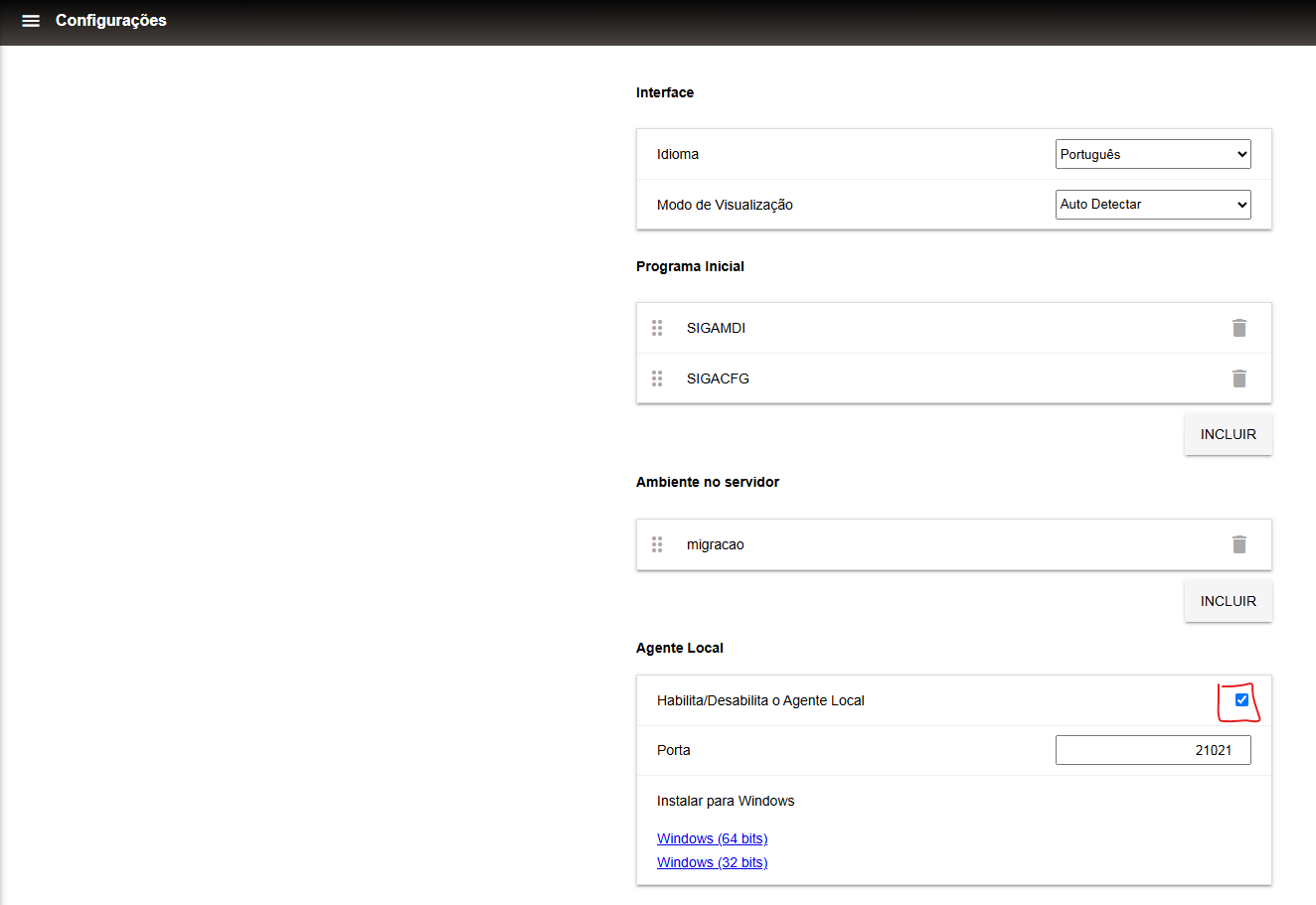The height and width of the screenshot is (905, 1316).
Task: Select the migracao environment name
Action: point(716,544)
